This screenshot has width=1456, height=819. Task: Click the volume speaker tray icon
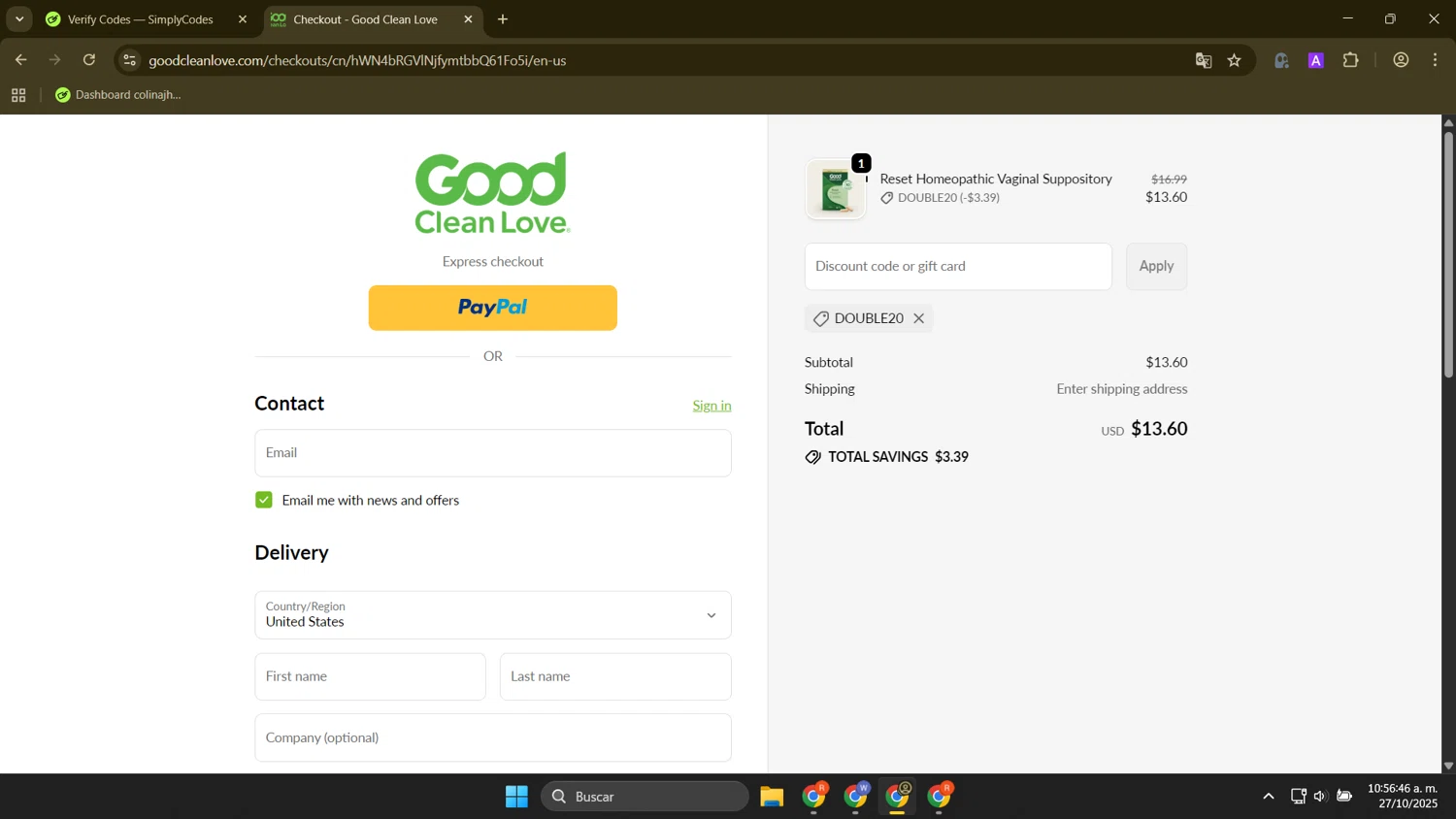(1320, 797)
